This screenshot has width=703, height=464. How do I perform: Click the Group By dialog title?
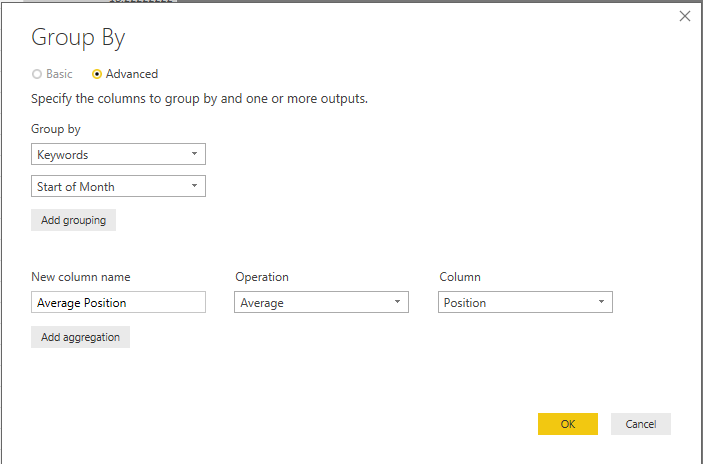[x=78, y=38]
